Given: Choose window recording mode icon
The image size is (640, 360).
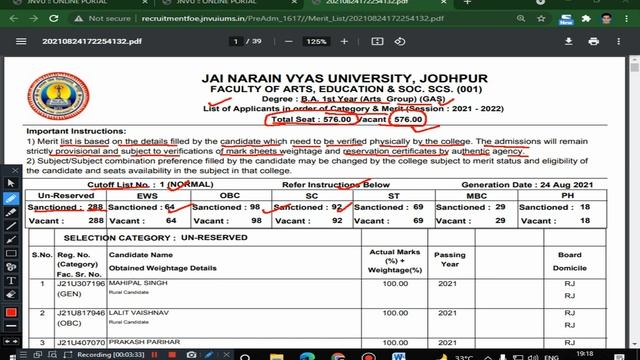Looking at the screenshot, I should click(38, 355).
